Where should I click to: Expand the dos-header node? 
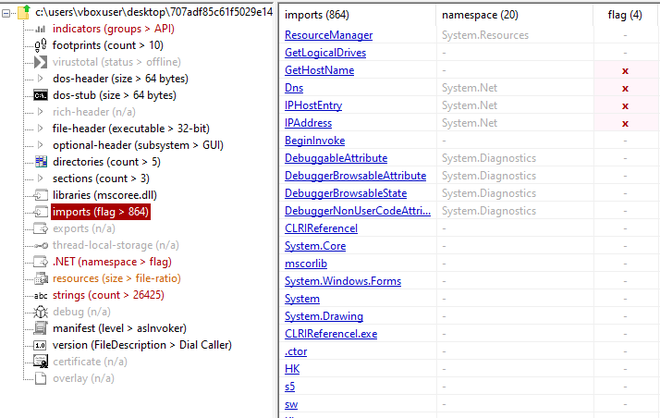40,78
